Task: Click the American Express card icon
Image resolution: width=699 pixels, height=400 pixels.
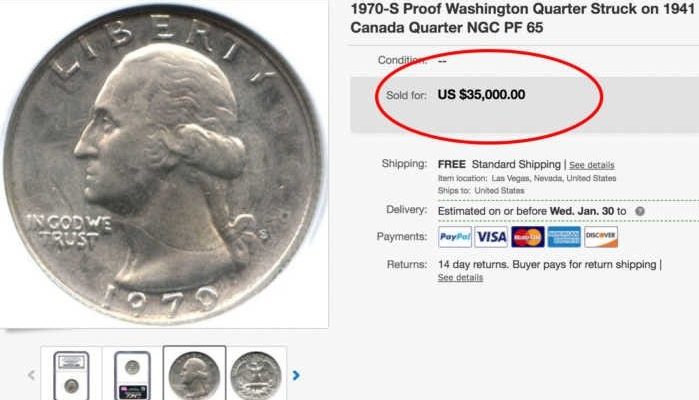Action: [x=564, y=237]
